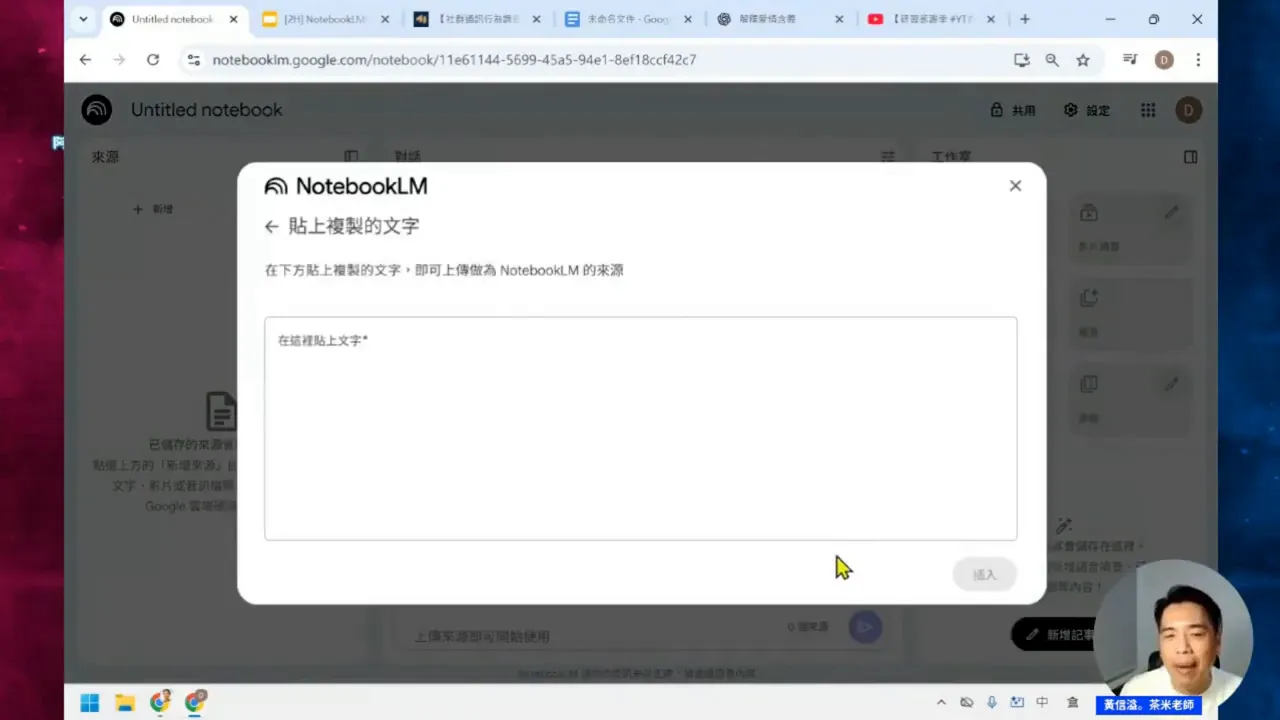Open the Google account avatar

pos(1189,110)
